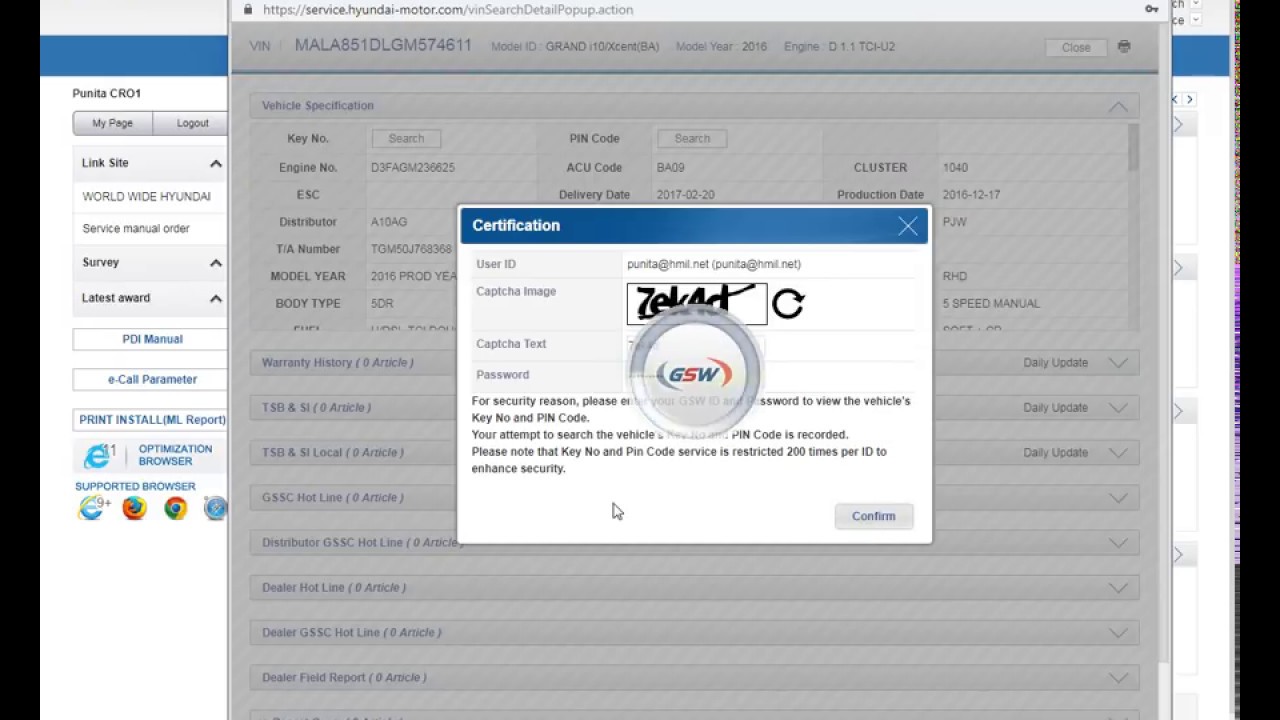Click the User ID punita@hmil.net text
The height and width of the screenshot is (720, 1280).
tap(714, 264)
